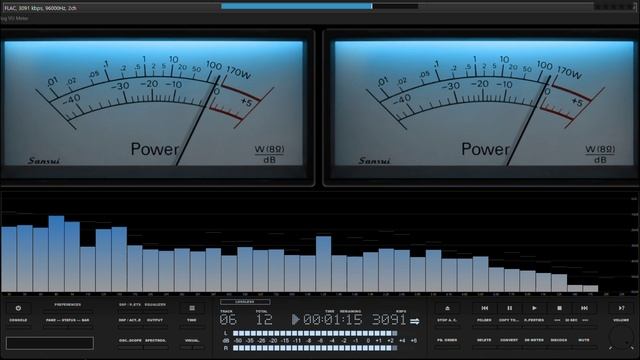Click the COPY TO... button

[509, 320]
